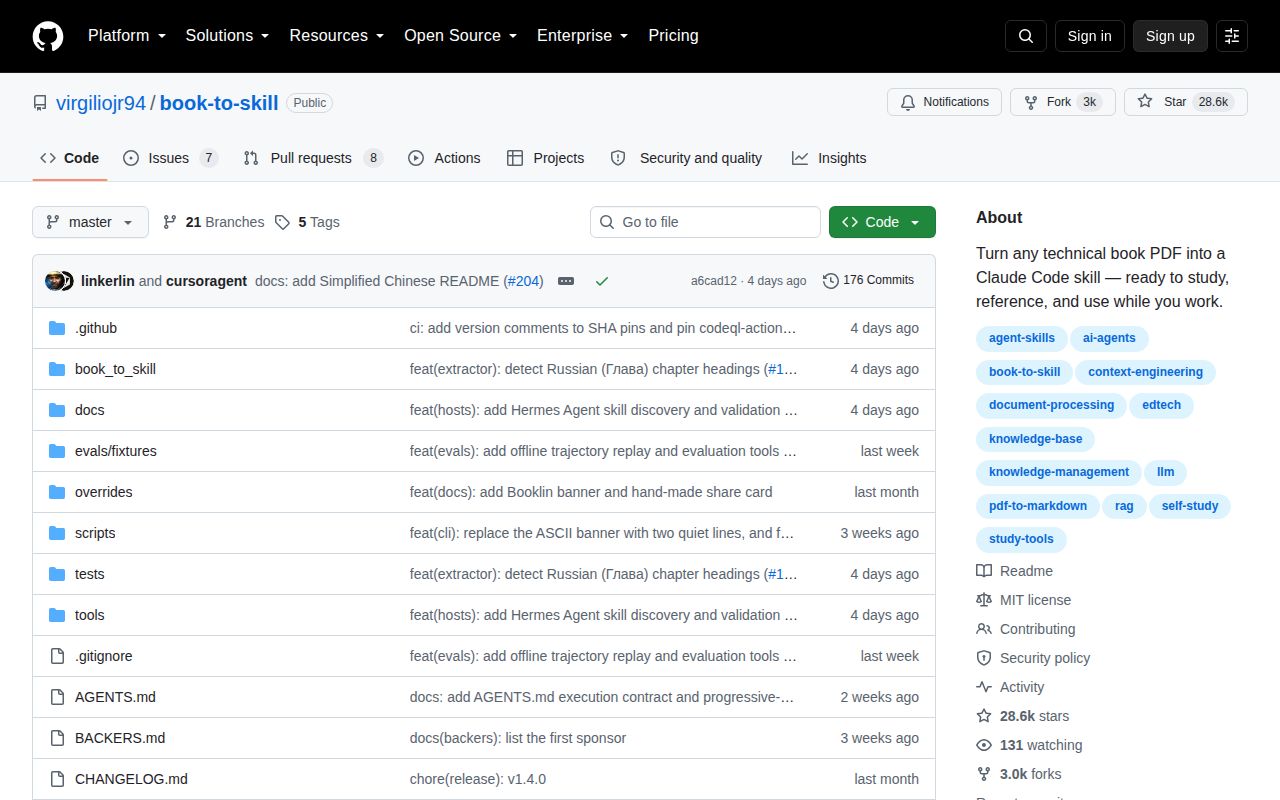
Task: Switch to the Insights tab
Action: 829,158
